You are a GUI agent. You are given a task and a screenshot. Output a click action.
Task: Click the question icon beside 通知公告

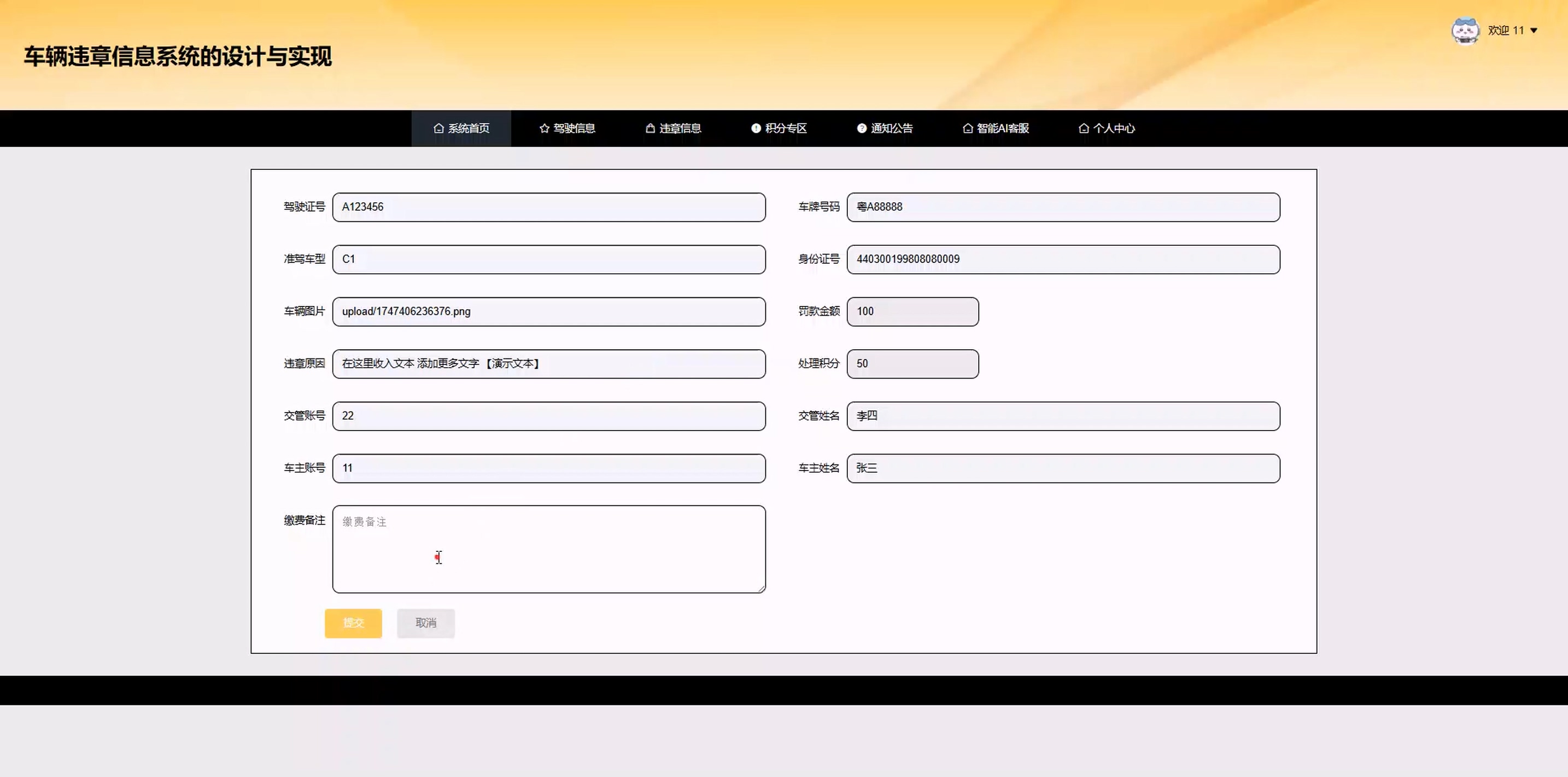(861, 128)
